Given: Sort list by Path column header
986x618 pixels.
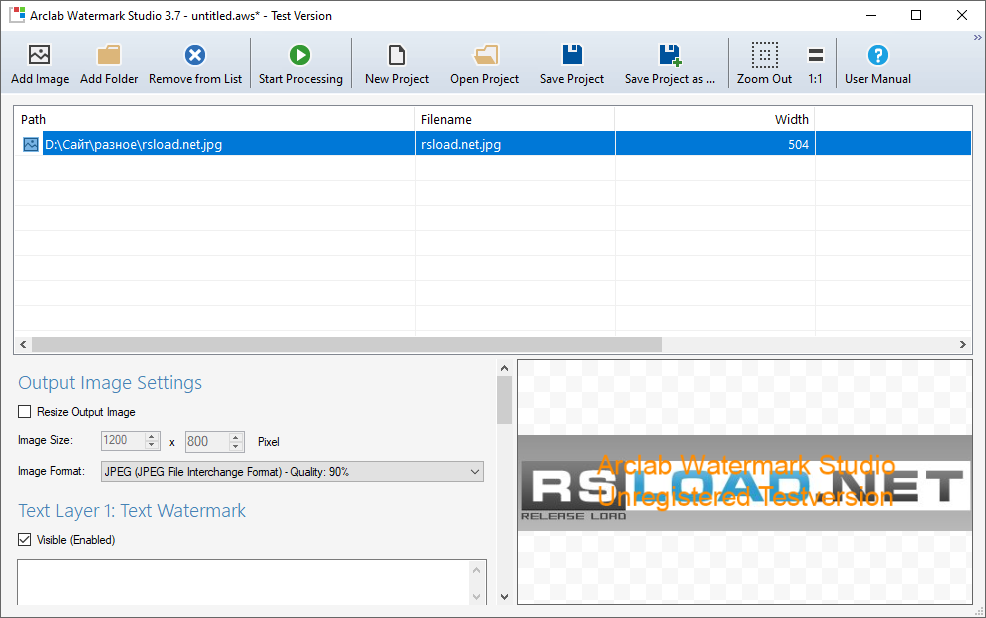Looking at the screenshot, I should point(214,119).
